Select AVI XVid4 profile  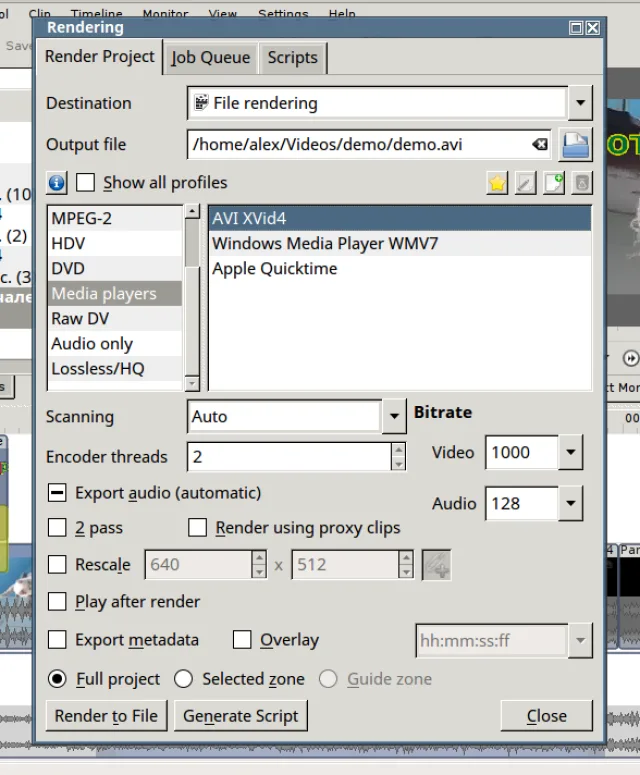400,218
